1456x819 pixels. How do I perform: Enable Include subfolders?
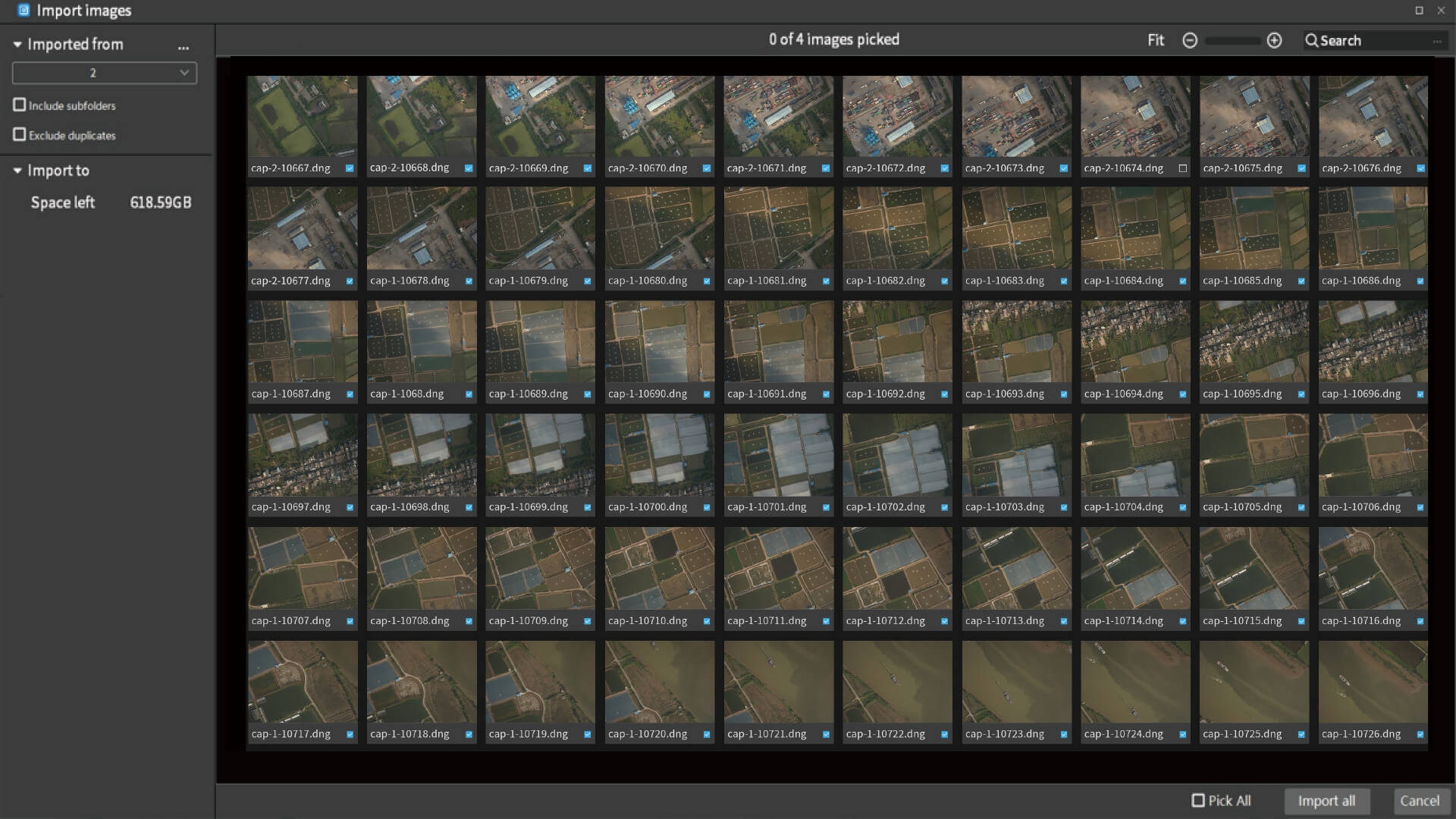19,105
